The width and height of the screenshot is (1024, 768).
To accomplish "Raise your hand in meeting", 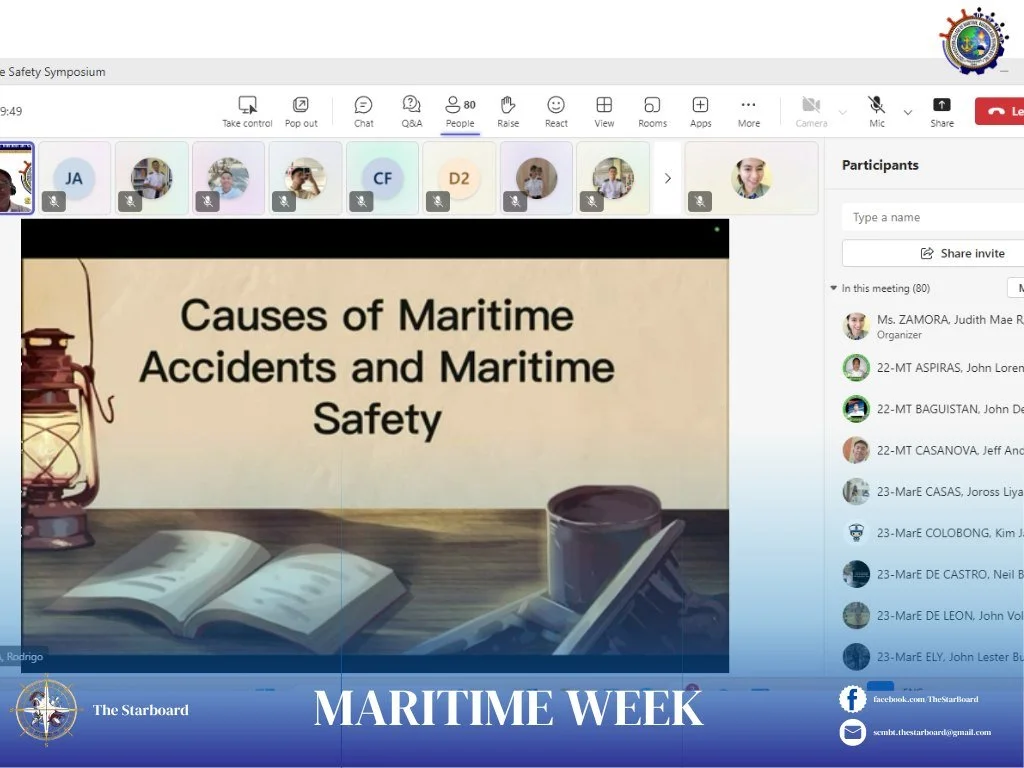I will [508, 112].
